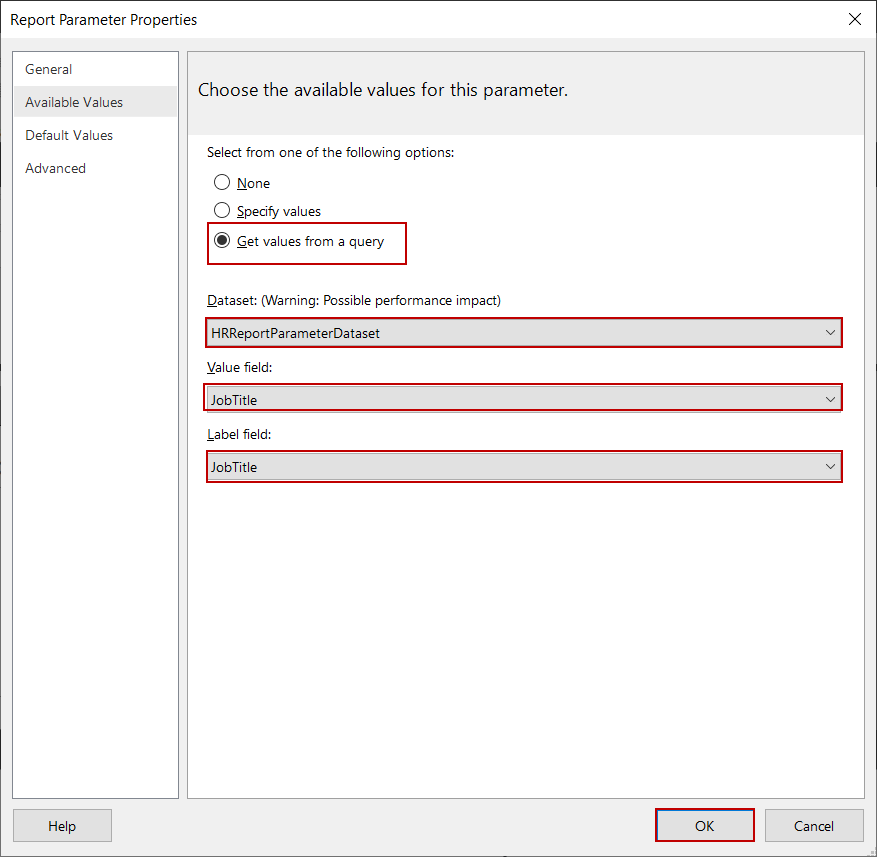The image size is (877, 857).
Task: Click the Report Parameter Properties title bar
Action: point(400,19)
